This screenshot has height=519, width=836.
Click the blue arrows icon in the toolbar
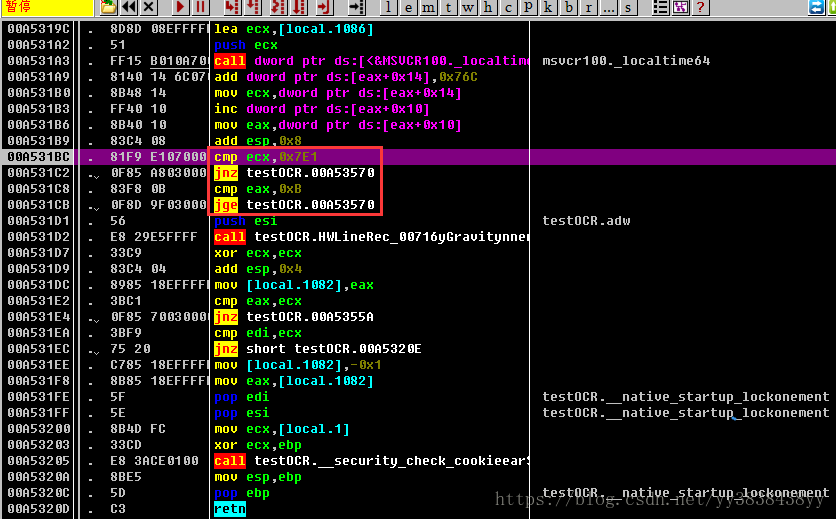coord(816,7)
